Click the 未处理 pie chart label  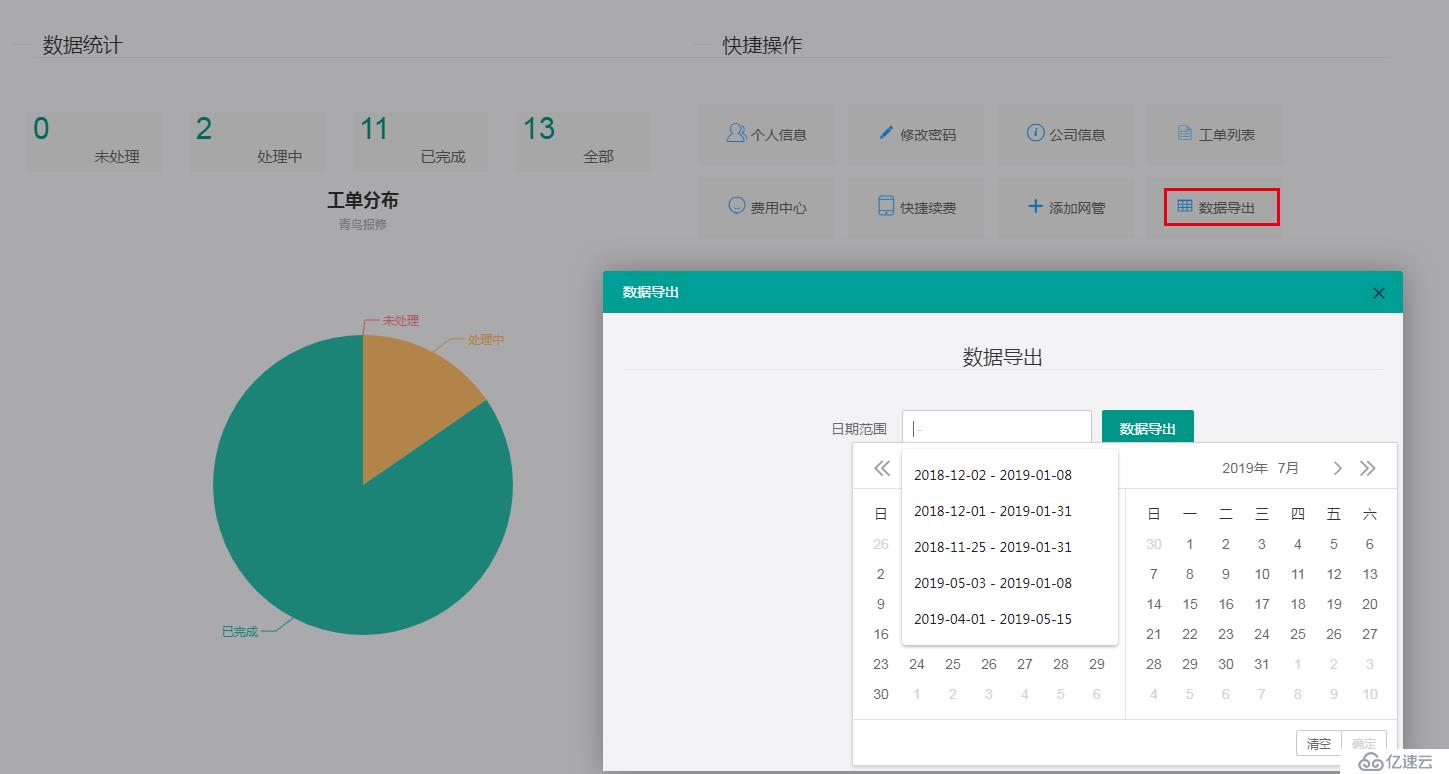click(x=401, y=321)
